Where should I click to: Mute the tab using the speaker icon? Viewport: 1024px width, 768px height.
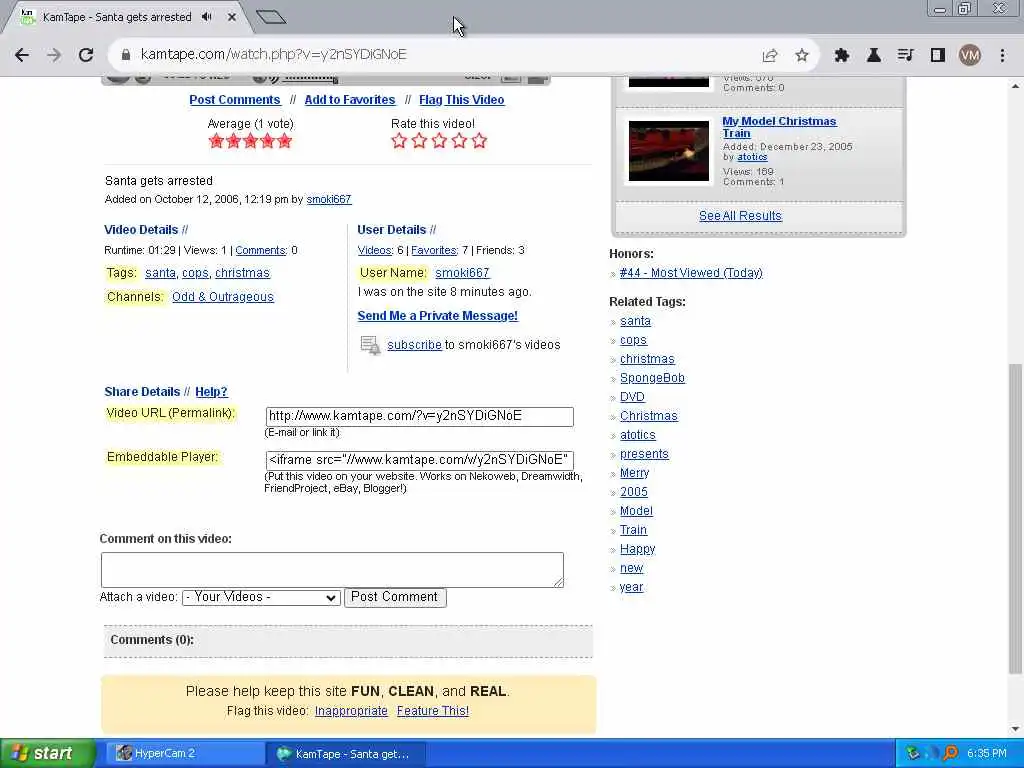coord(207,17)
